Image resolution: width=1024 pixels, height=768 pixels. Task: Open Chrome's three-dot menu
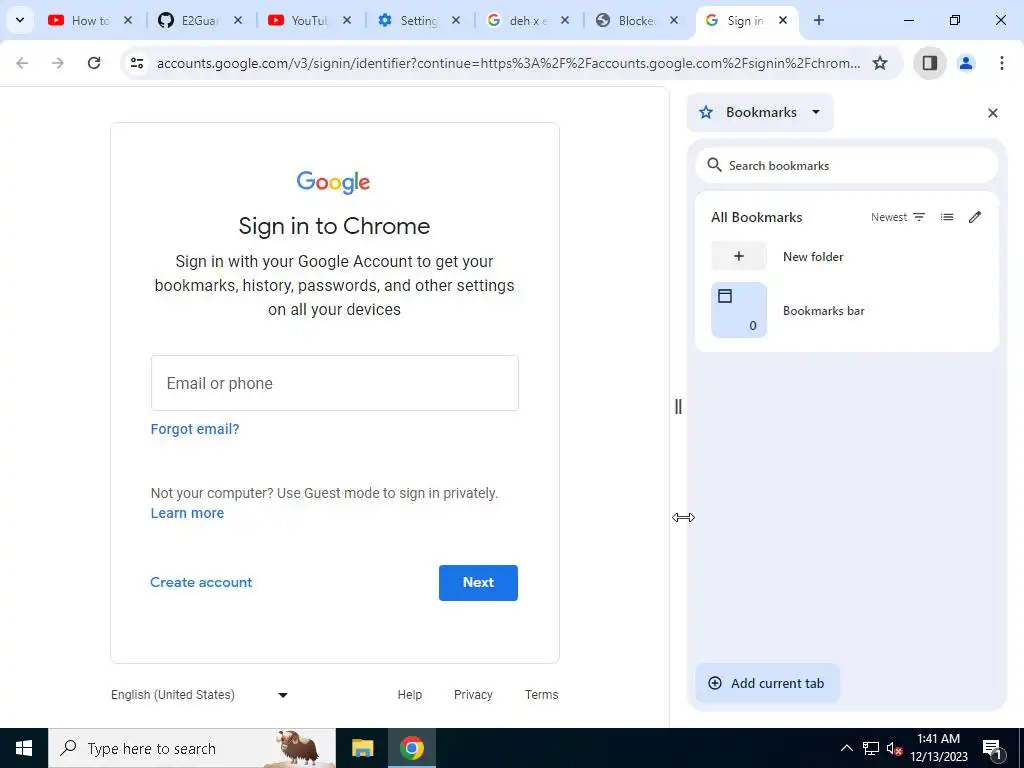point(1001,63)
